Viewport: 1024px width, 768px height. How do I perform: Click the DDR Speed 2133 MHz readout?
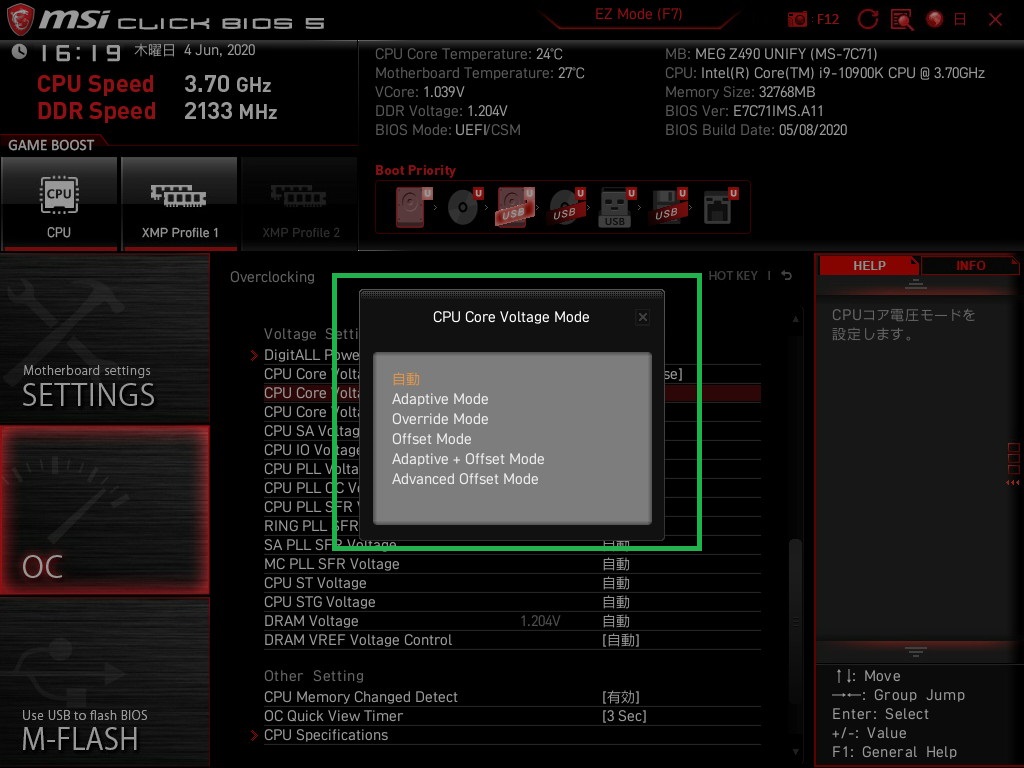[x=231, y=111]
